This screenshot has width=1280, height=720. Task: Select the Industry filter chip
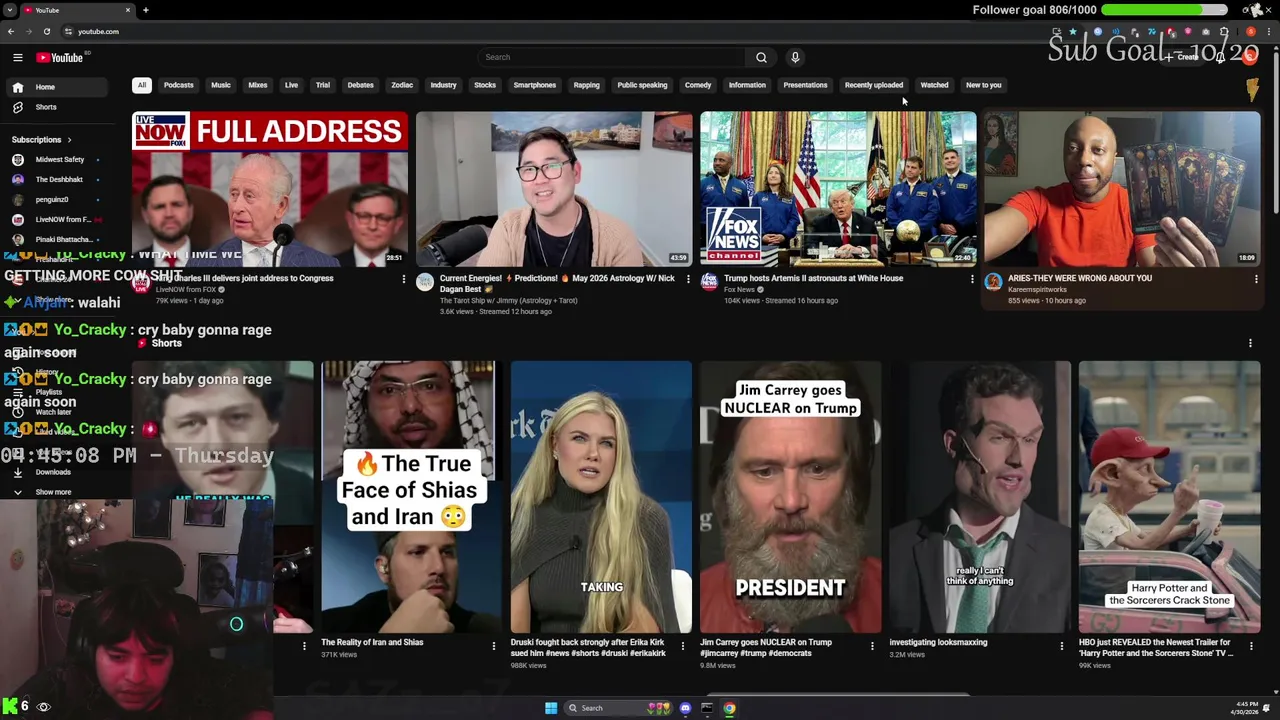coord(443,85)
